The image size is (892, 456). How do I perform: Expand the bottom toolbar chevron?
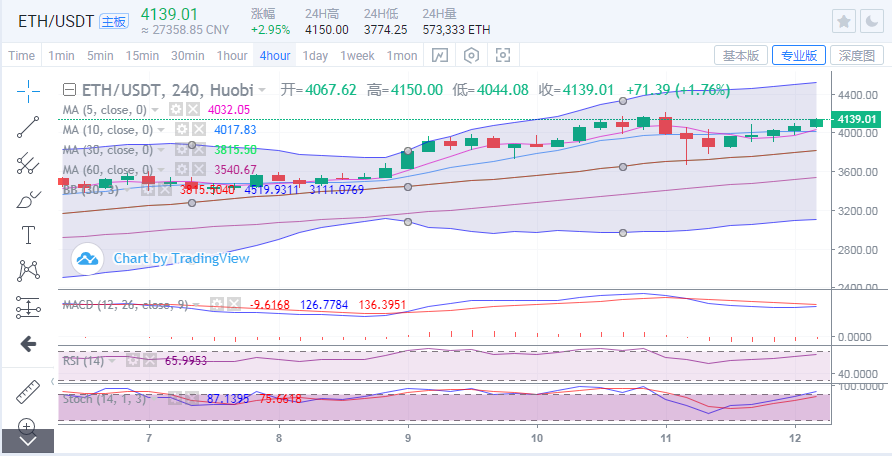pos(28,441)
